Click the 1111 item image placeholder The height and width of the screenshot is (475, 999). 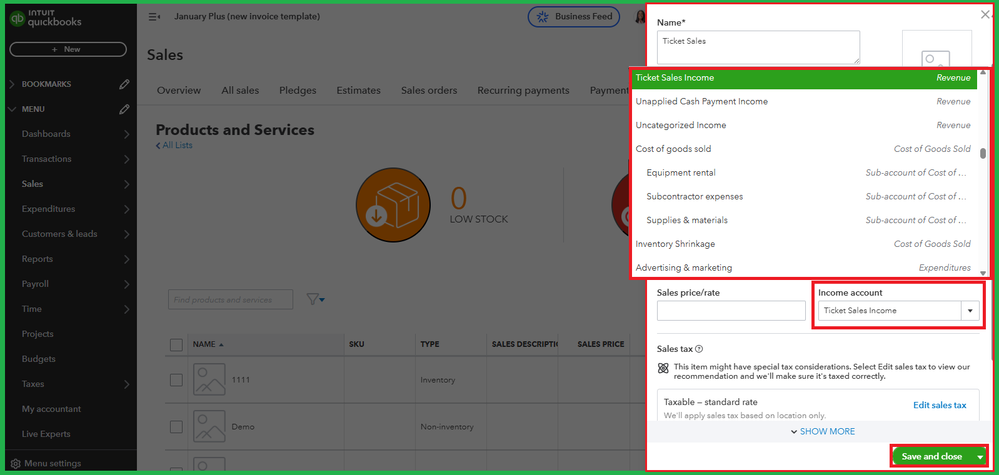click(209, 379)
